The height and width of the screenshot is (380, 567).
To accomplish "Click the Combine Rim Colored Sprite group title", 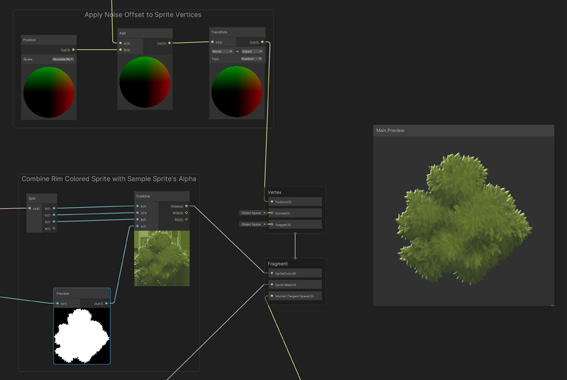I will tap(109, 179).
